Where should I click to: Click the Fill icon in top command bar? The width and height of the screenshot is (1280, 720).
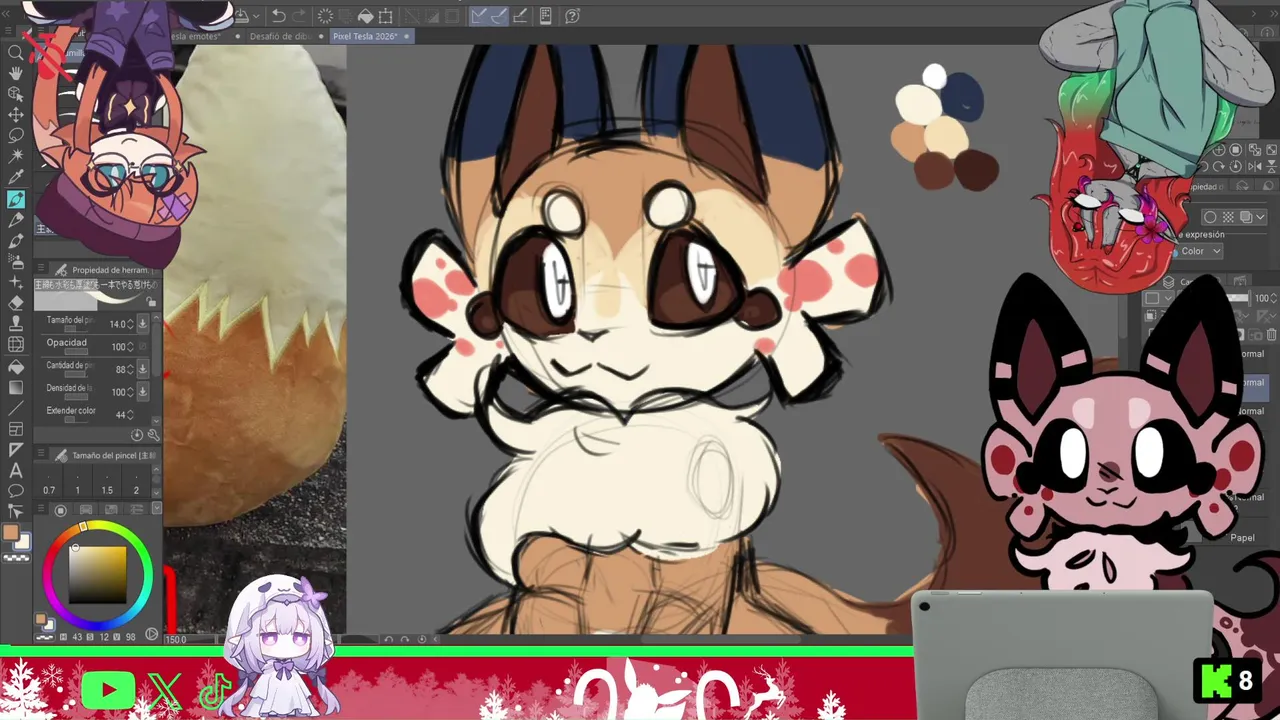pos(365,16)
